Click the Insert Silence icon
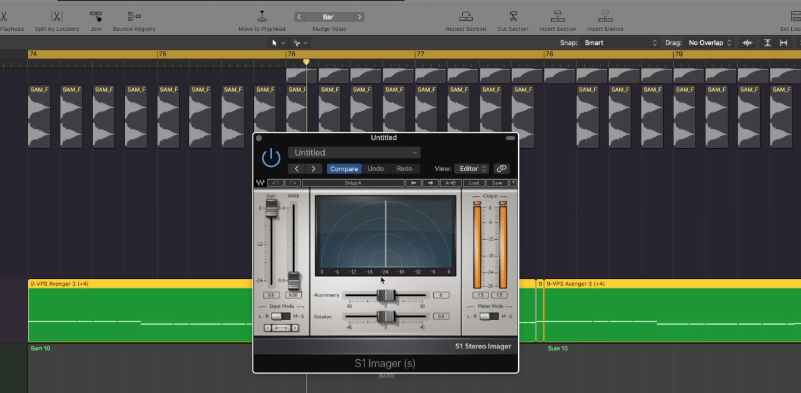 coord(605,16)
